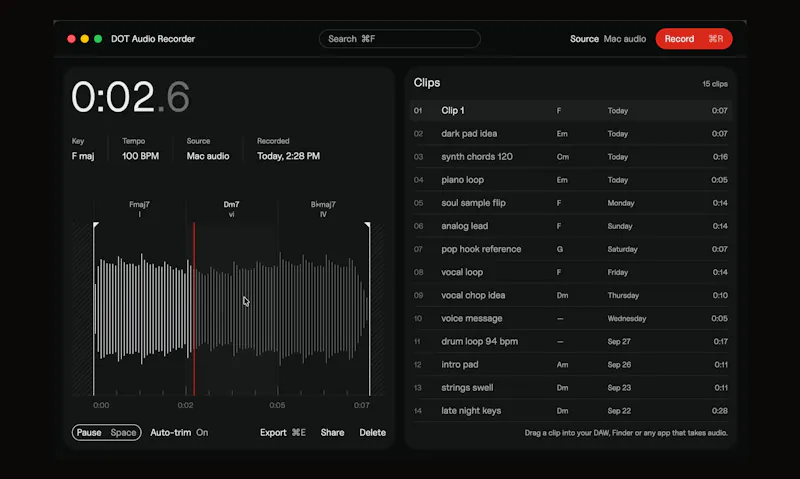This screenshot has width=800, height=479.
Task: Select the Dm7 chord marker
Action: 231,209
